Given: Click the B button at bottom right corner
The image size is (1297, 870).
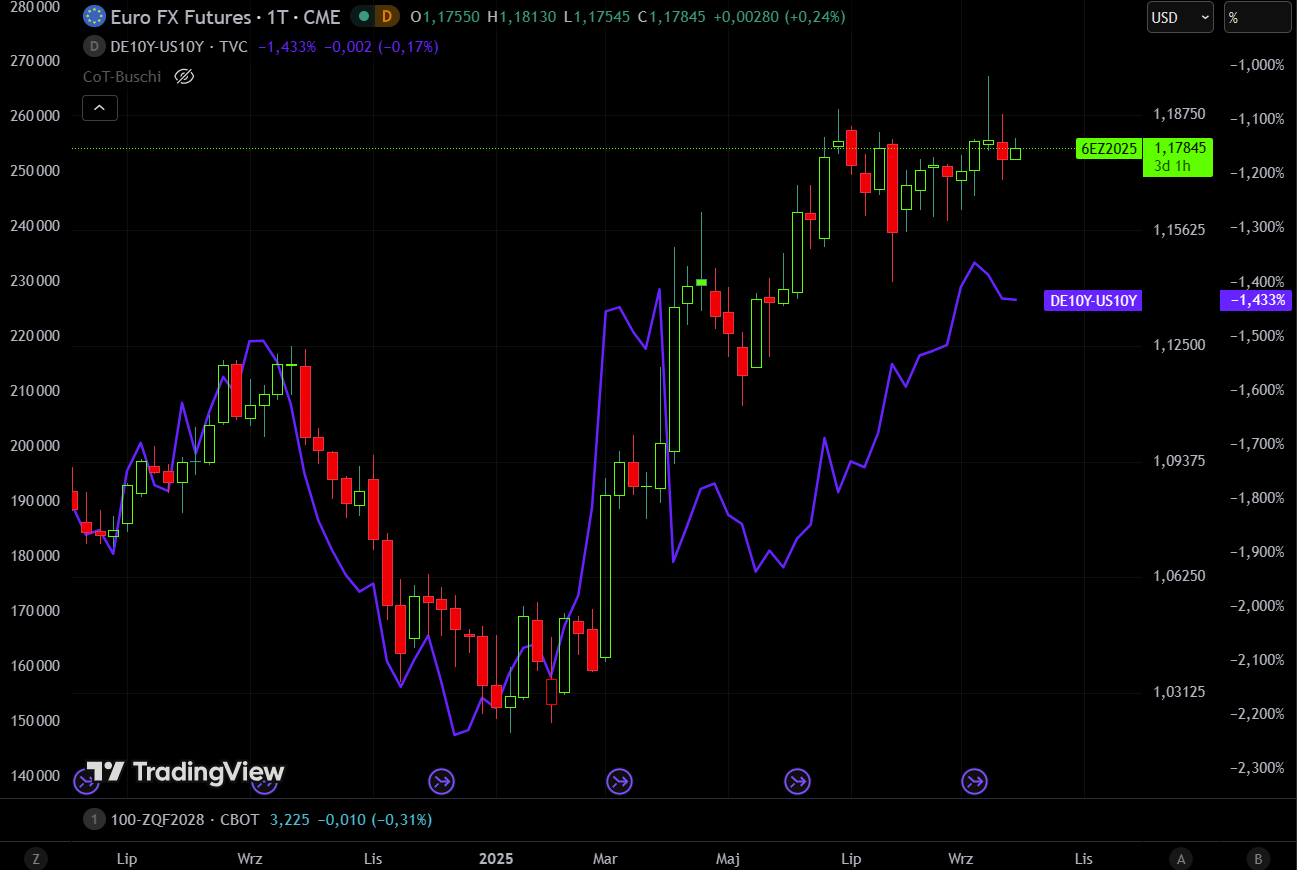Looking at the screenshot, I should (x=1259, y=858).
